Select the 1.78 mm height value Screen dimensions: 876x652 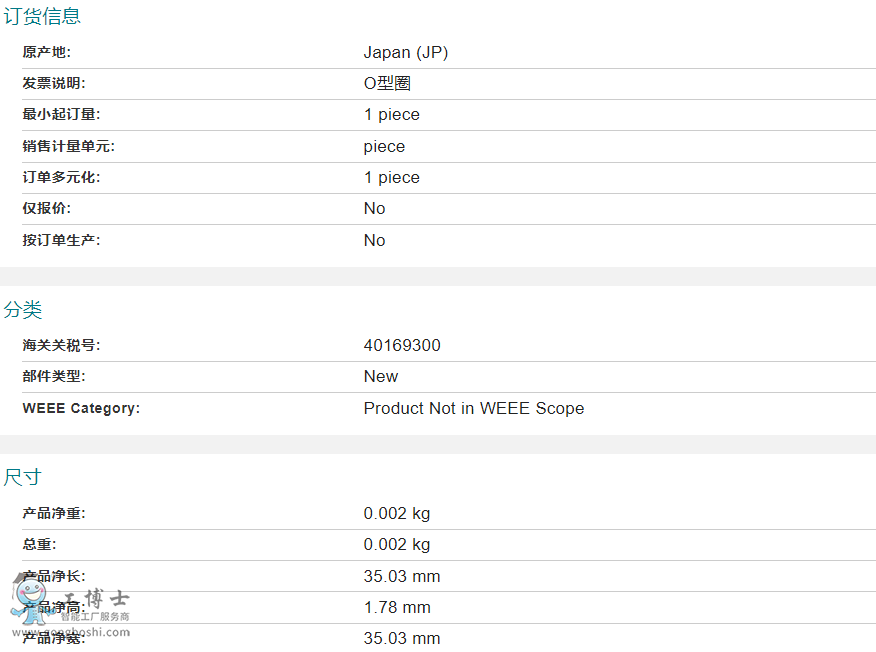(397, 608)
